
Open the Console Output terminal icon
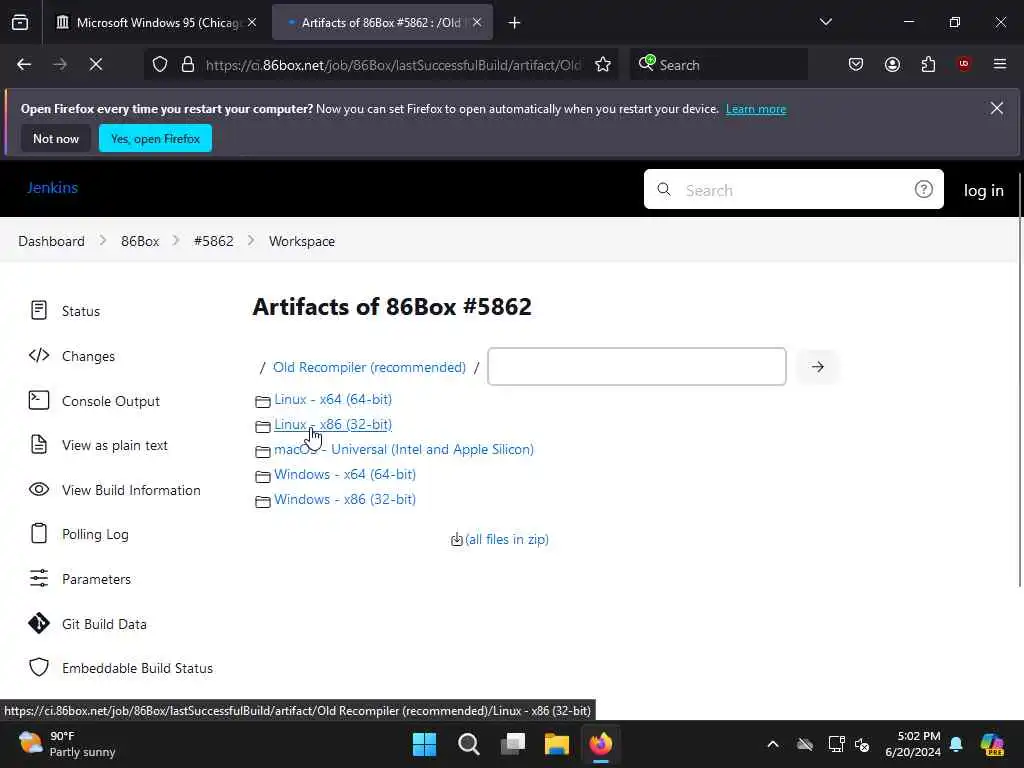39,400
